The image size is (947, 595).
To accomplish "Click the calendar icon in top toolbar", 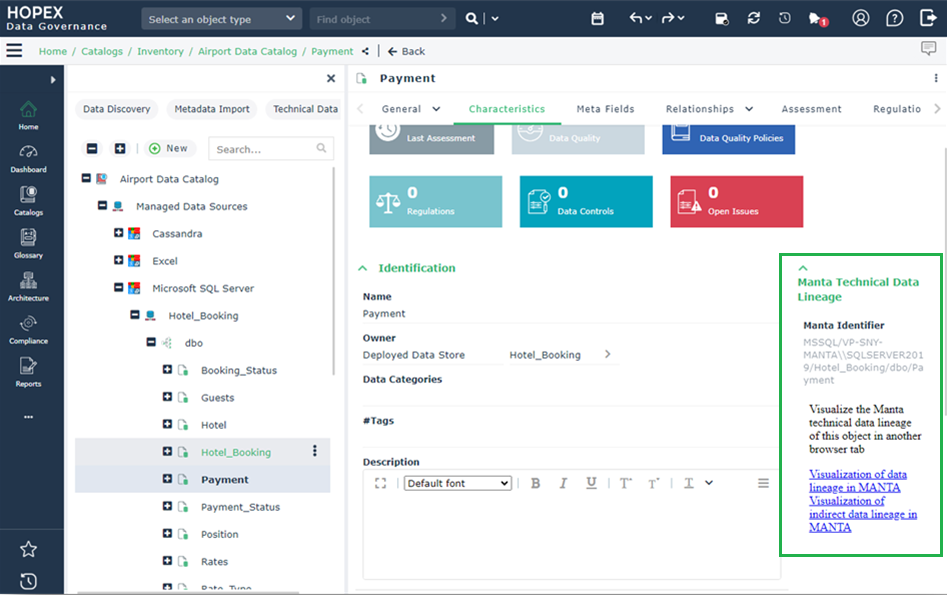I will coord(597,19).
